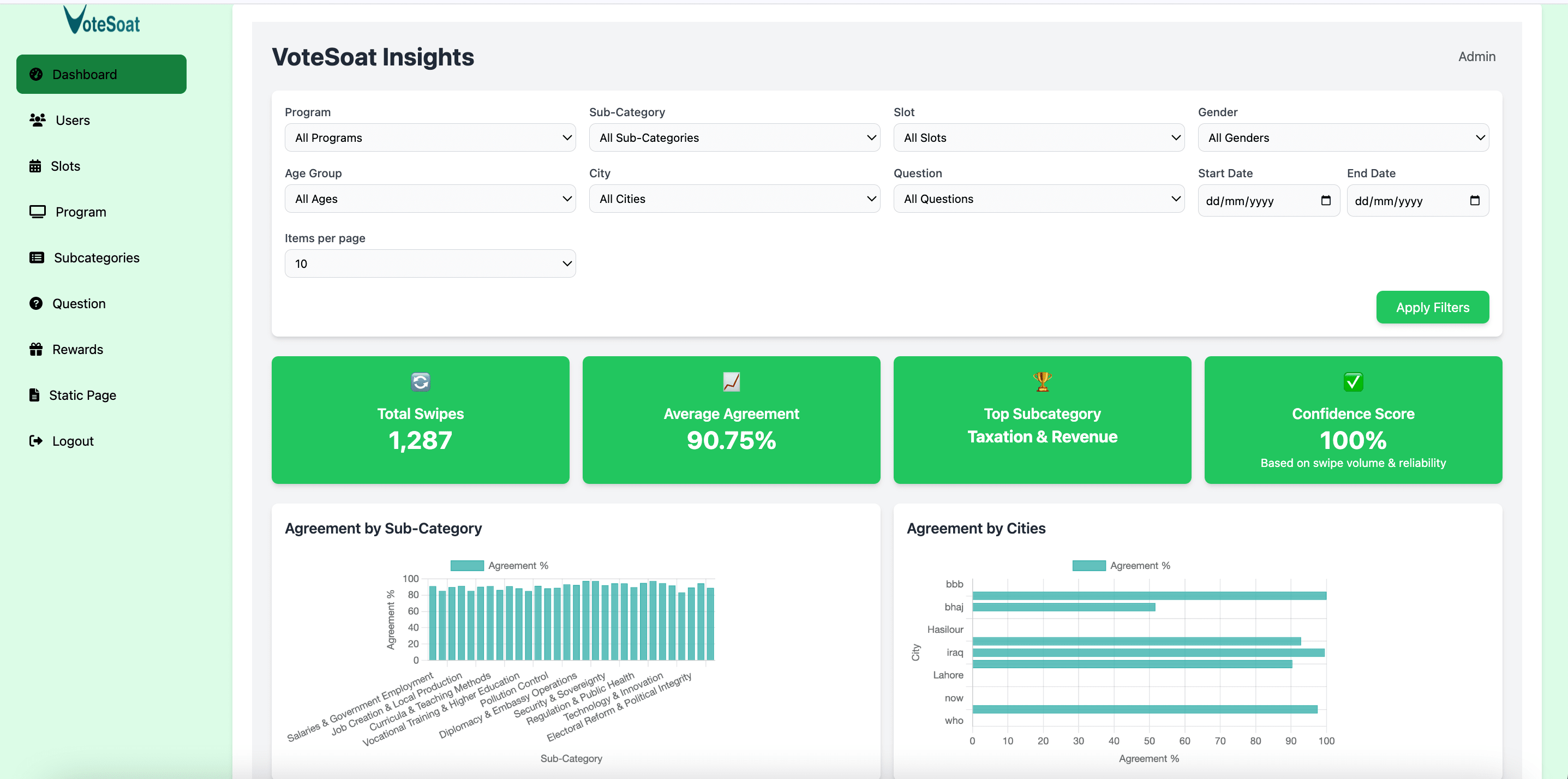Image resolution: width=1568 pixels, height=779 pixels.
Task: Open the Slot dropdown
Action: [x=1039, y=137]
